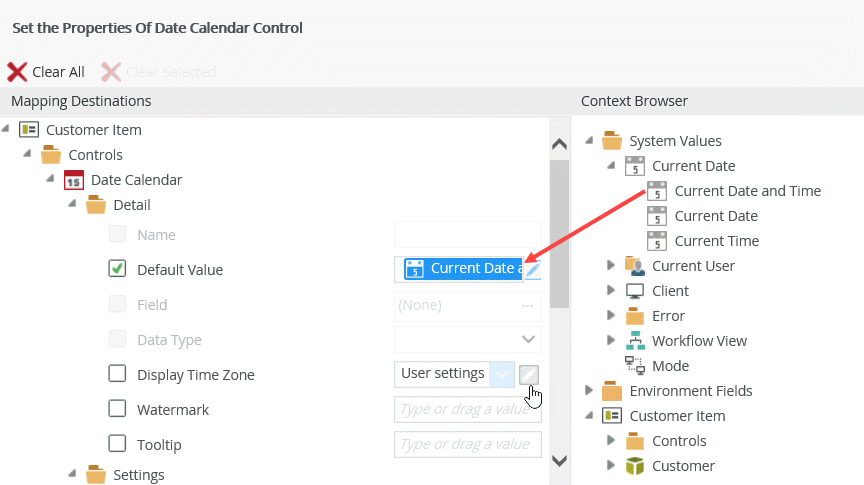The width and height of the screenshot is (864, 485).
Task: Click the Workflow View icon
Action: (x=635, y=341)
